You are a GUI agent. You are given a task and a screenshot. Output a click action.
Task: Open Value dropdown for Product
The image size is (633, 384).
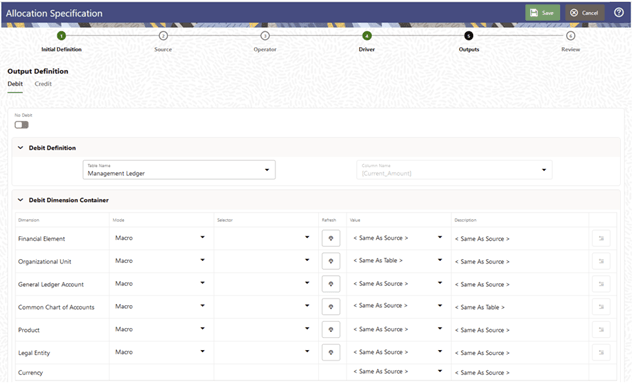[x=398, y=329]
